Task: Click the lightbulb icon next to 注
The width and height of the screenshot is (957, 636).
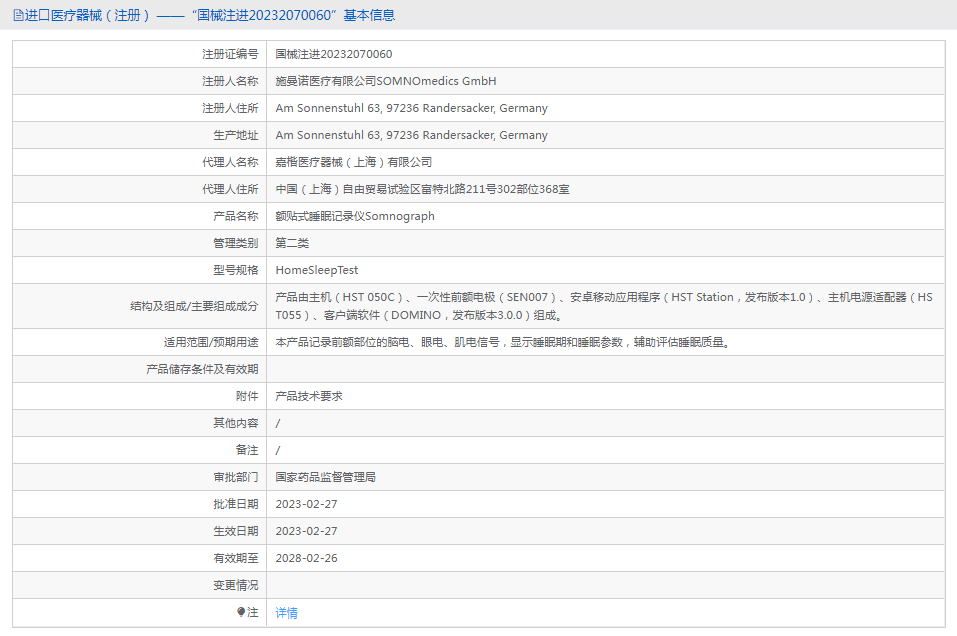Action: pos(241,612)
